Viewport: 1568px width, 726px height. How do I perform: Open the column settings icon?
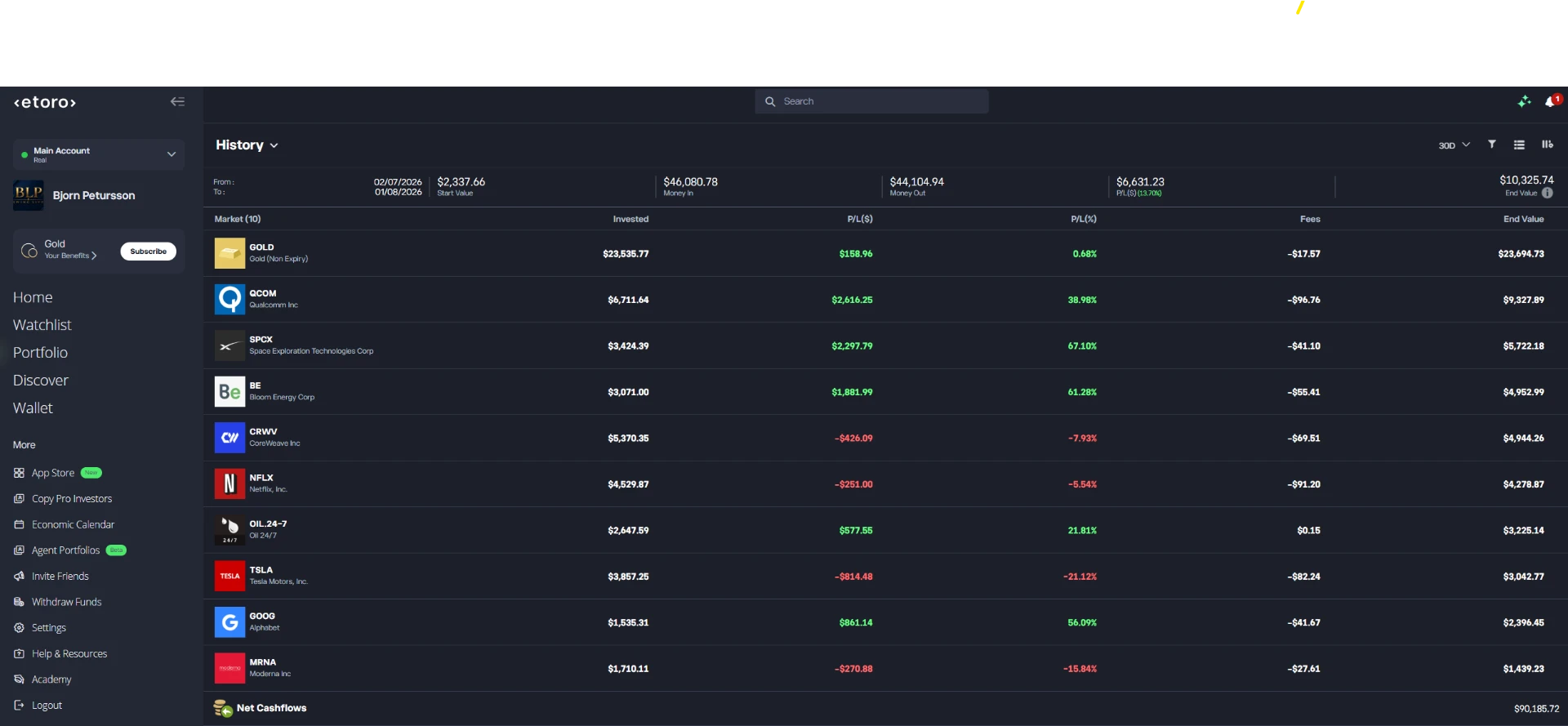[x=1547, y=145]
